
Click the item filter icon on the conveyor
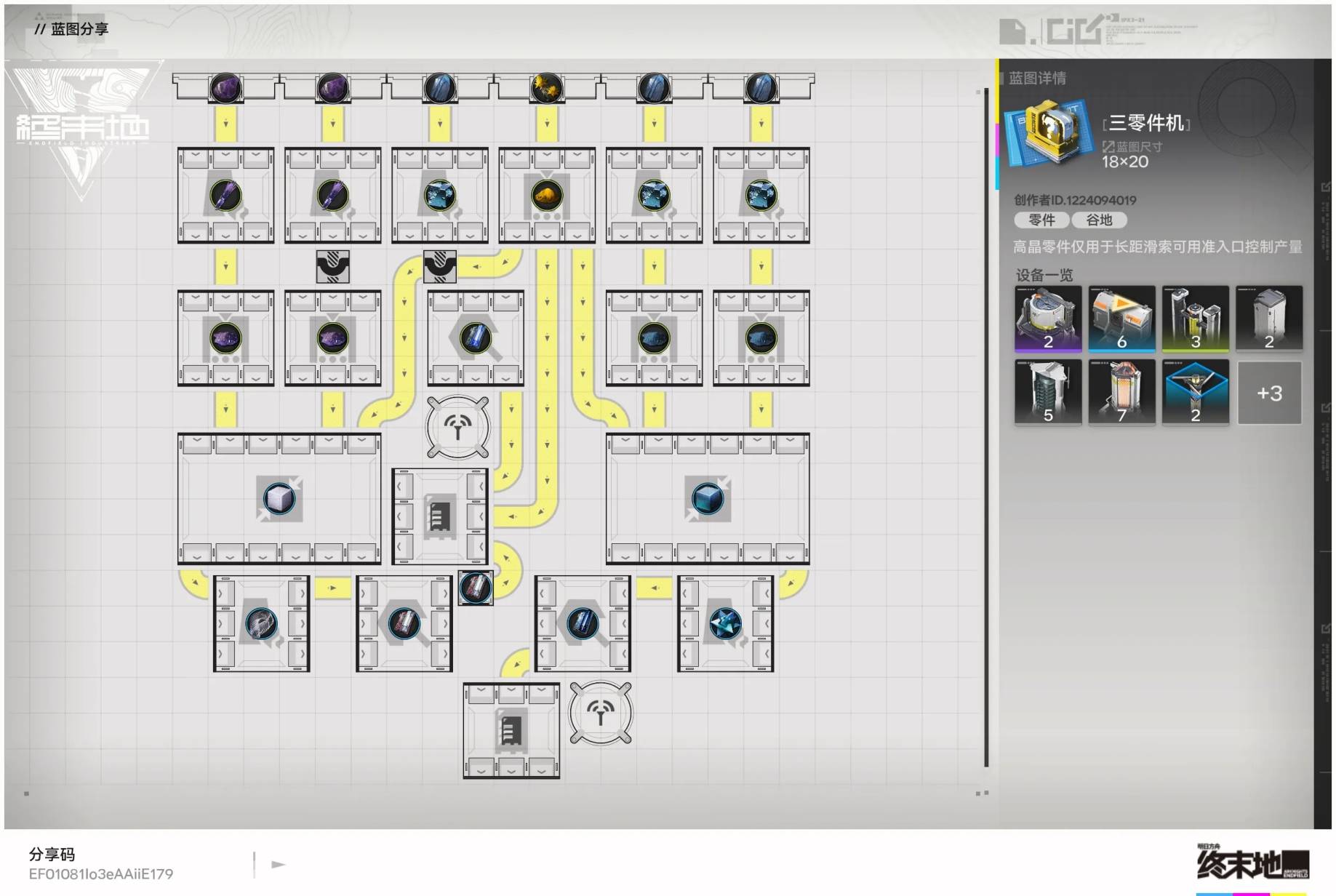[x=476, y=588]
